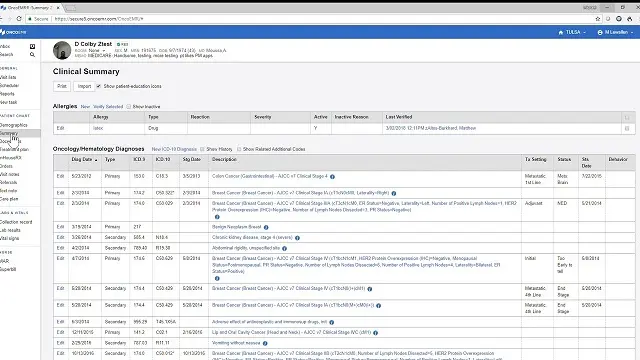640x360 pixels.
Task: Open Benign Neoplasm Breast description link
Action: 236,227
